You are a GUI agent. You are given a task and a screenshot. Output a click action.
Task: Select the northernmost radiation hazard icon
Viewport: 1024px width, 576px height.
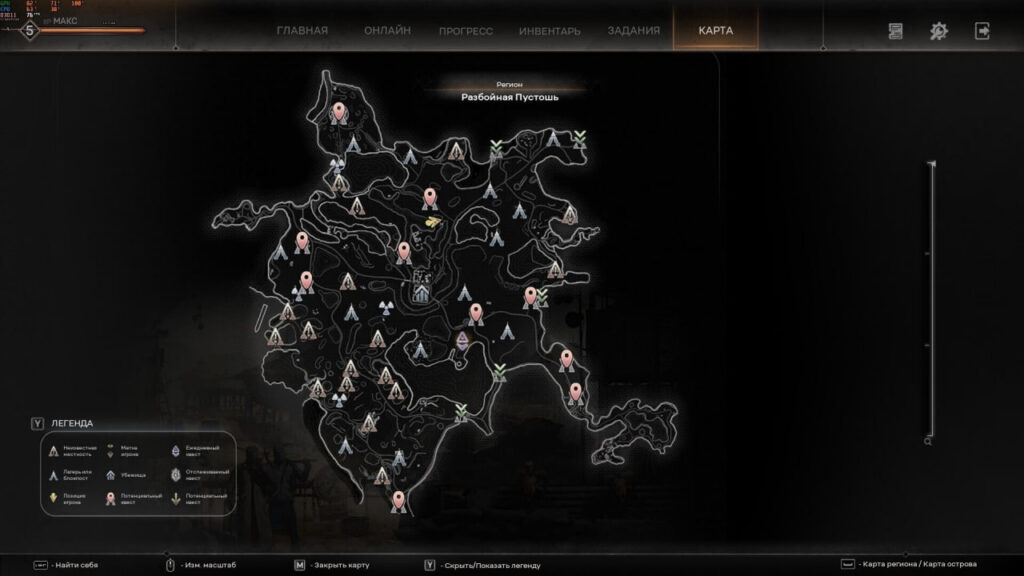pyautogui.click(x=336, y=165)
